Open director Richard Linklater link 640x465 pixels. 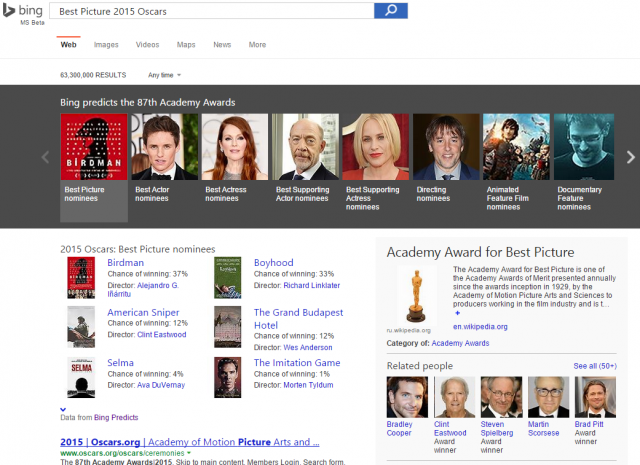click(312, 285)
